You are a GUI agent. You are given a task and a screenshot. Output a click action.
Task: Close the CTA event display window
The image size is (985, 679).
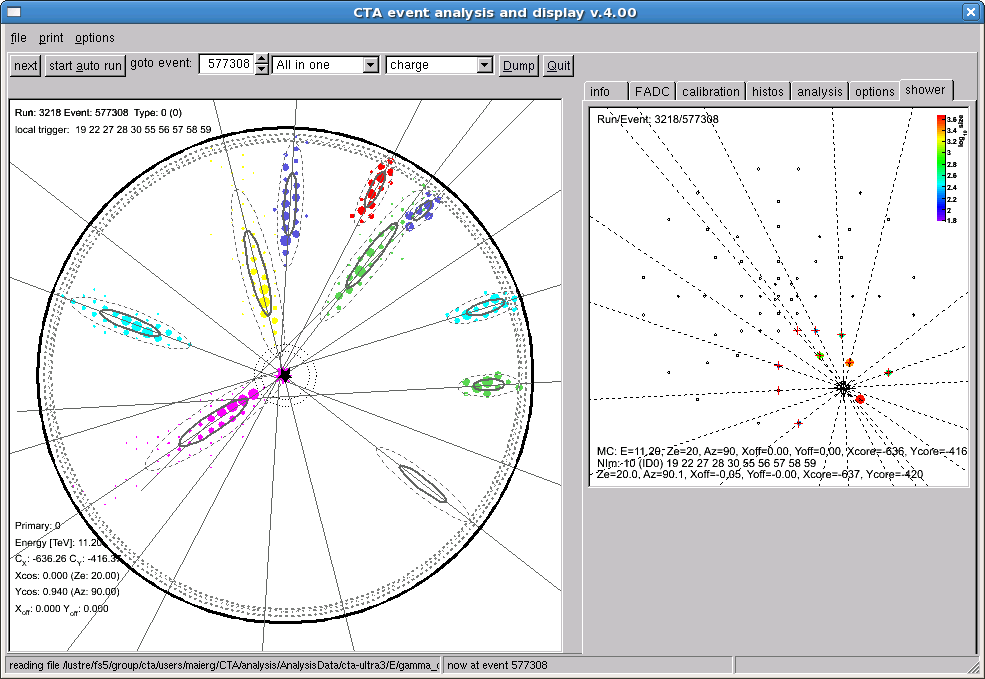[970, 12]
